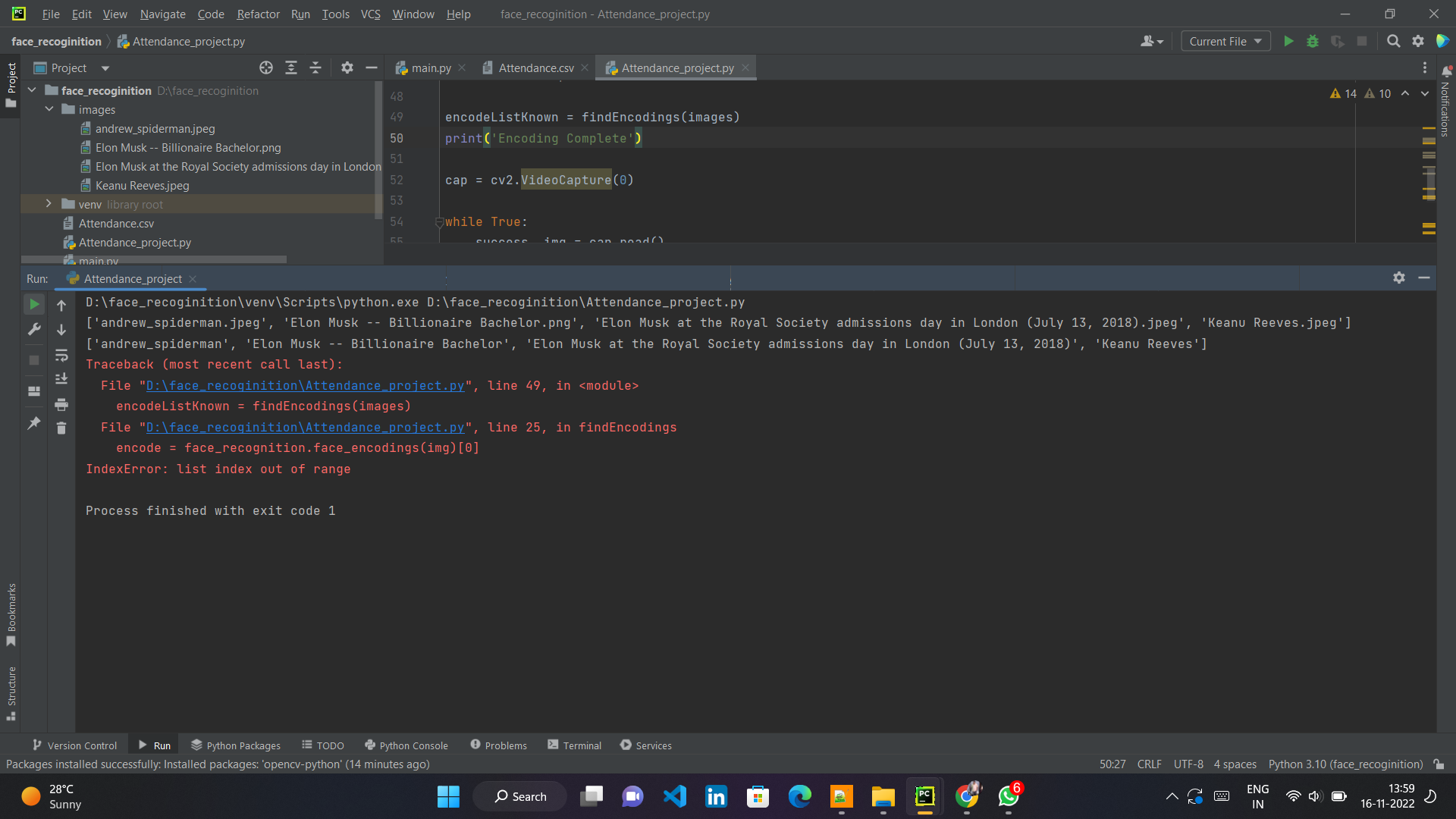1456x819 pixels.
Task: Select Attendance.csv in project tree
Action: 116,223
